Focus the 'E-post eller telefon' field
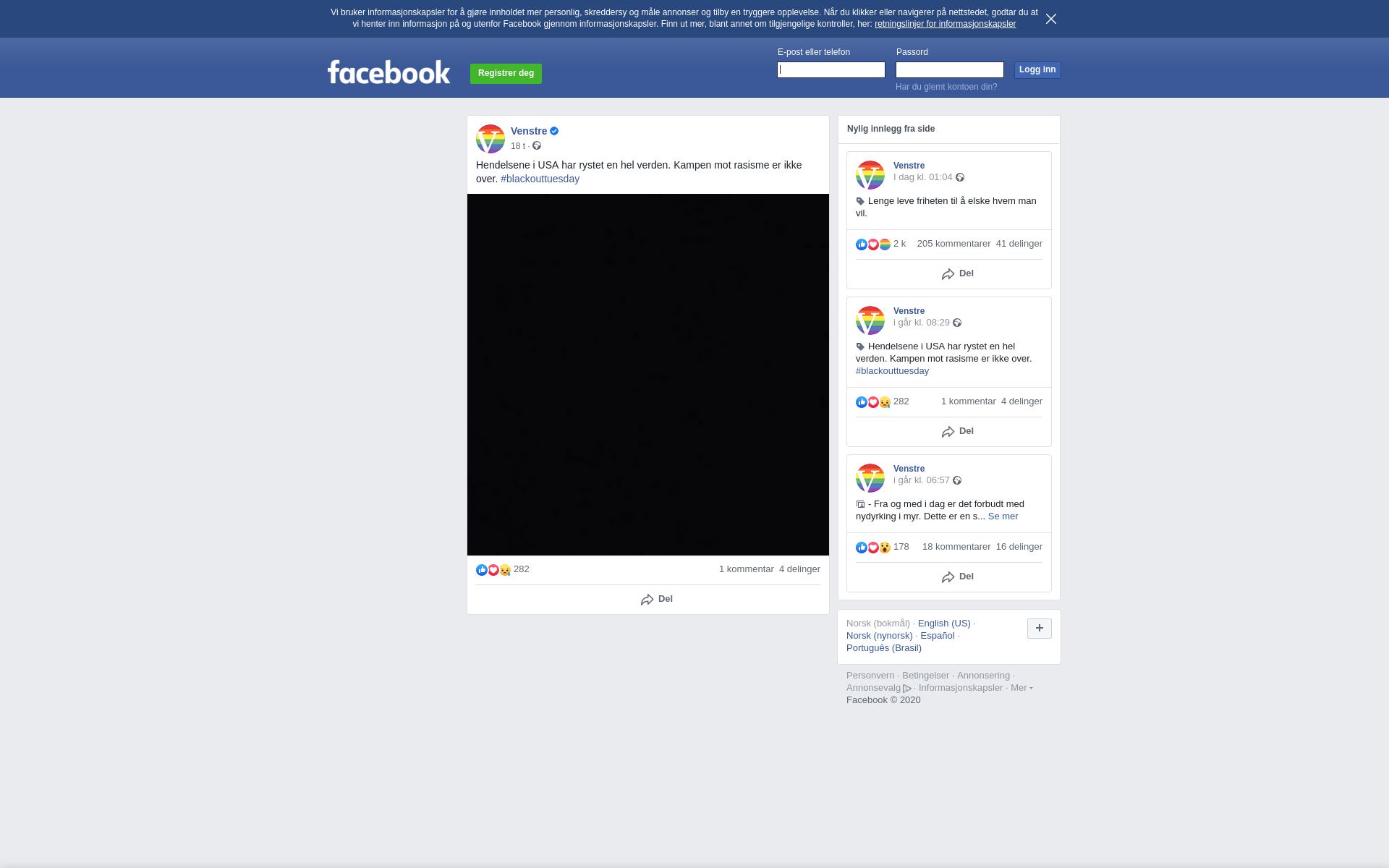 831,69
